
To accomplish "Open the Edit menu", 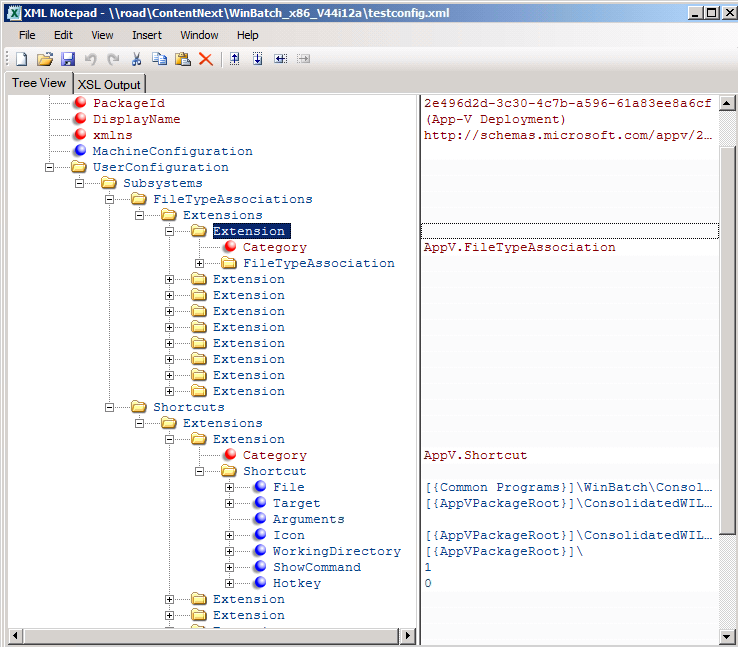I will pyautogui.click(x=64, y=35).
